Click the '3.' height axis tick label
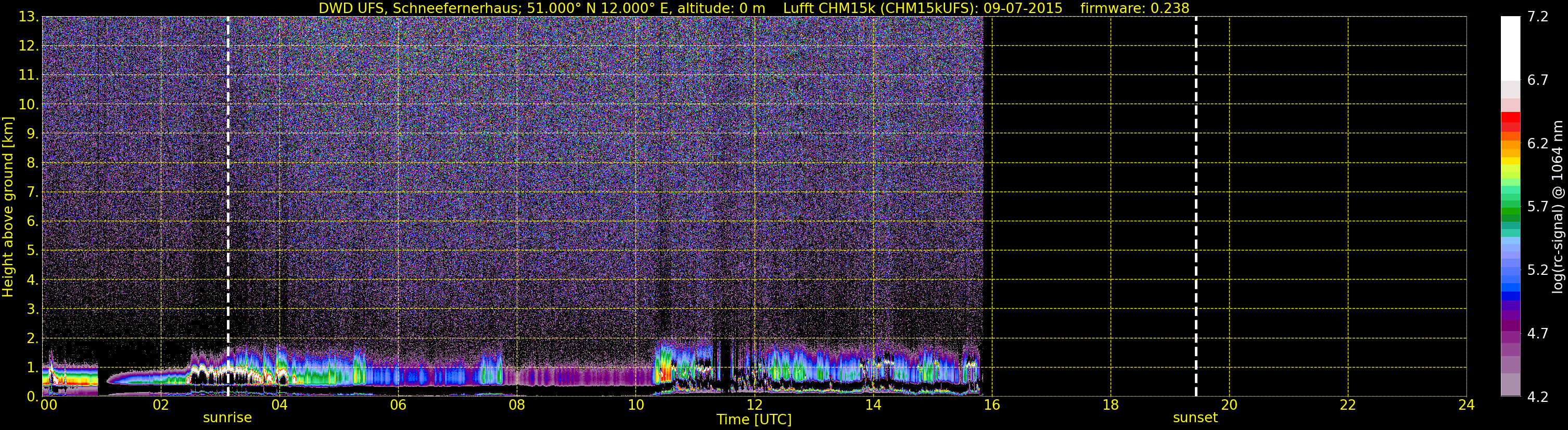Image resolution: width=1568 pixels, height=430 pixels. point(32,309)
